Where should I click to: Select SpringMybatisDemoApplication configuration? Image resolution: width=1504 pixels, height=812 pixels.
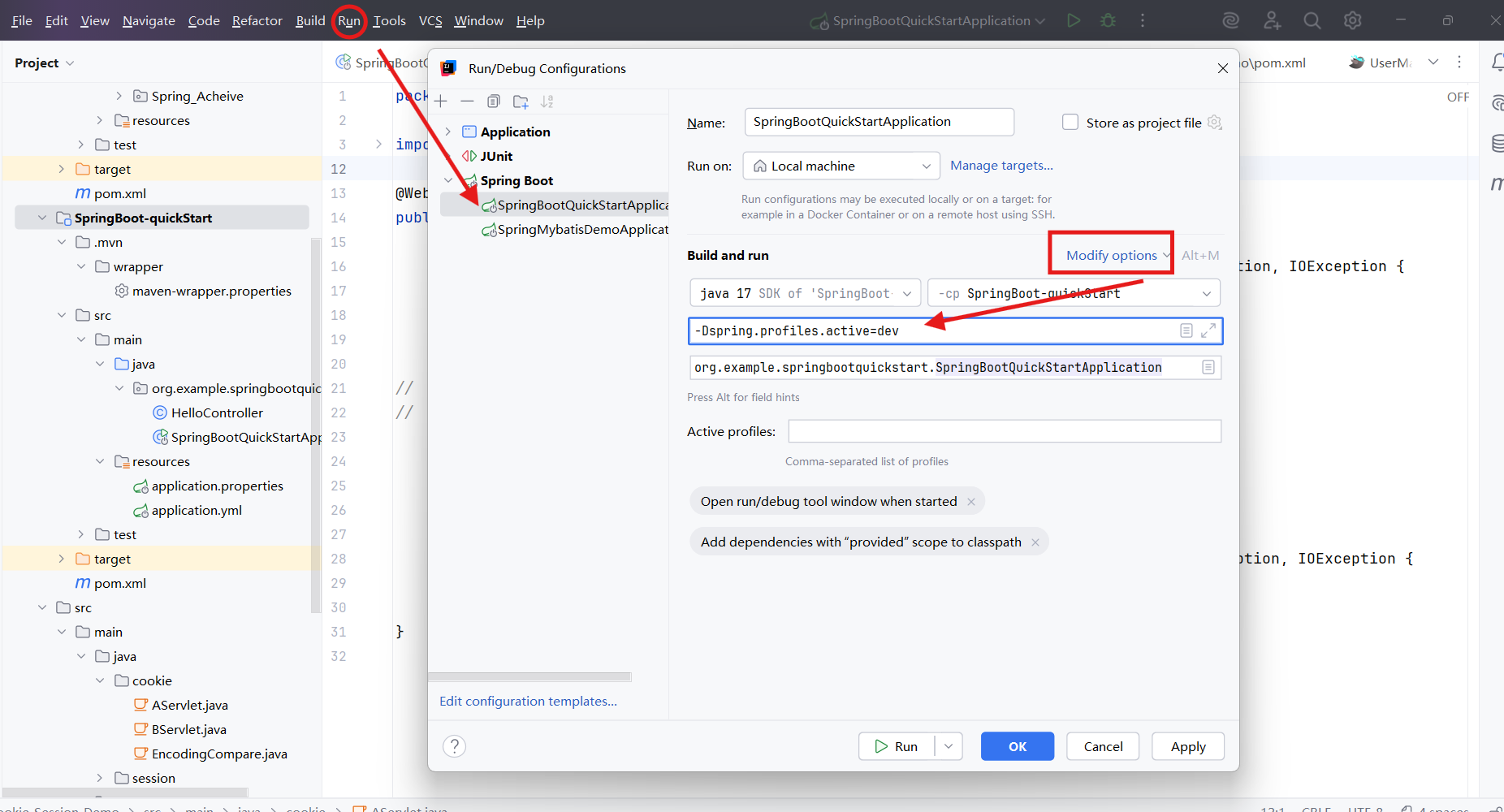coord(574,229)
